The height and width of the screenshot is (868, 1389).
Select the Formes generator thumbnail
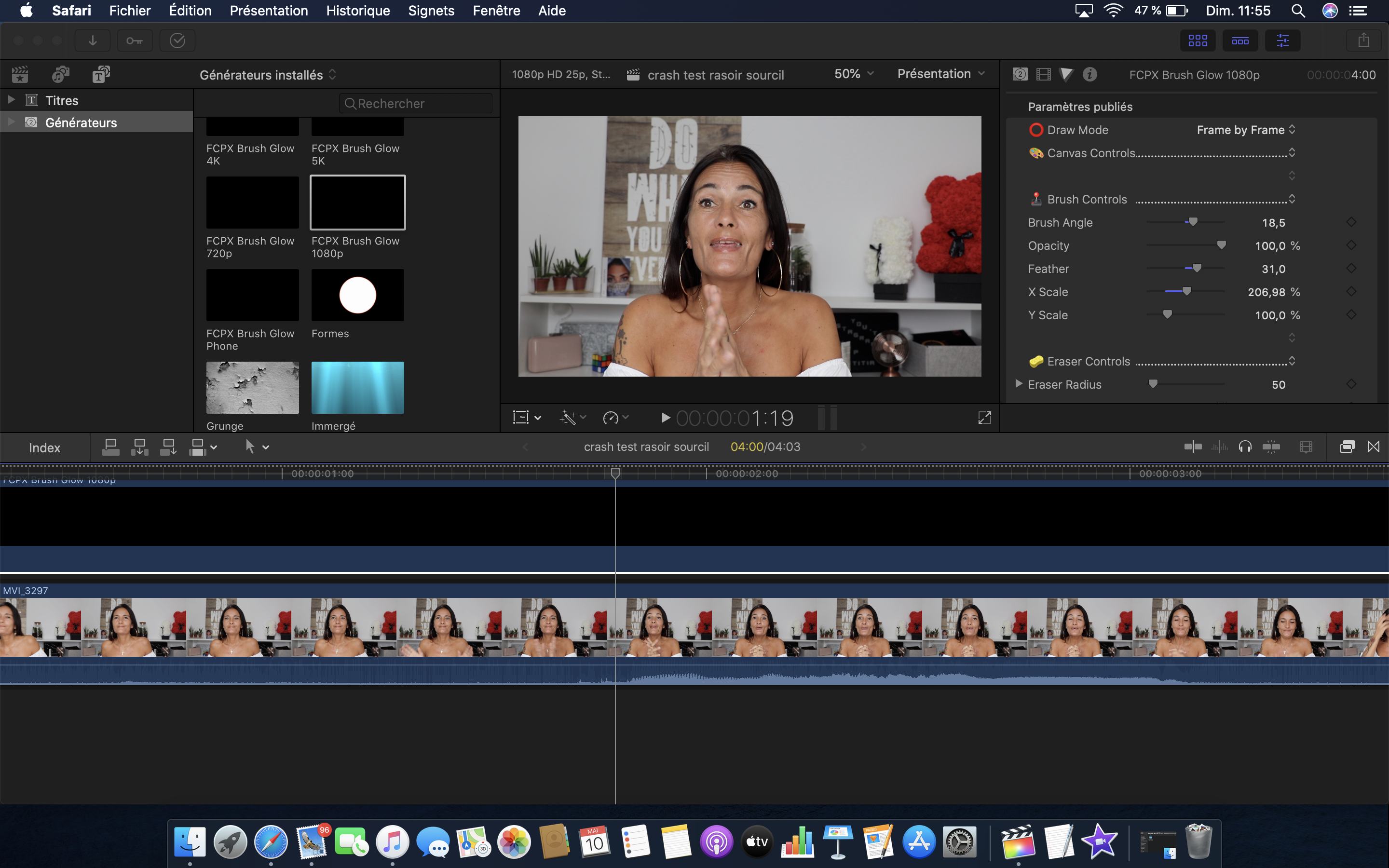click(357, 295)
